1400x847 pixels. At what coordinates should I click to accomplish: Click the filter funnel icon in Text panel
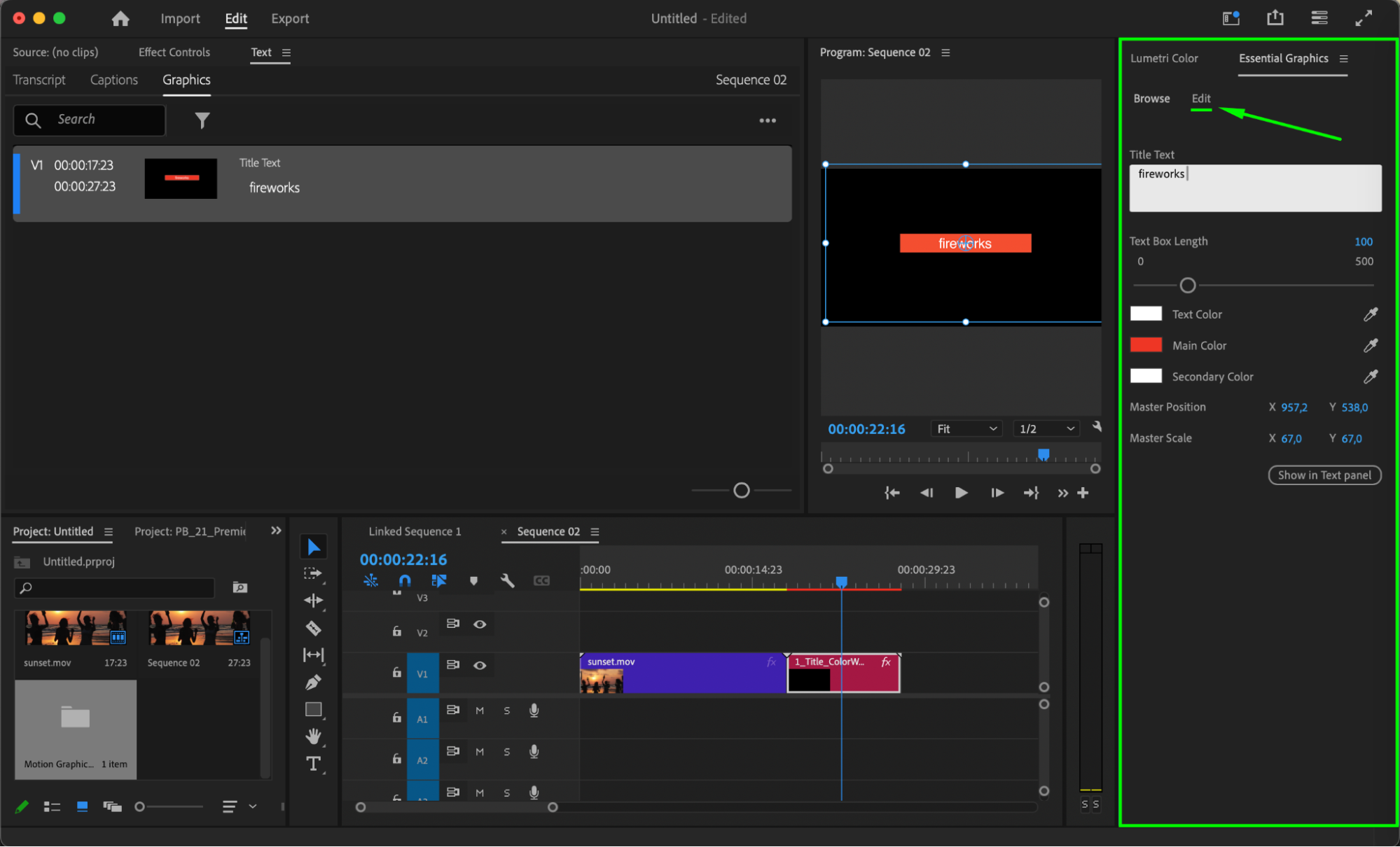pos(202,120)
